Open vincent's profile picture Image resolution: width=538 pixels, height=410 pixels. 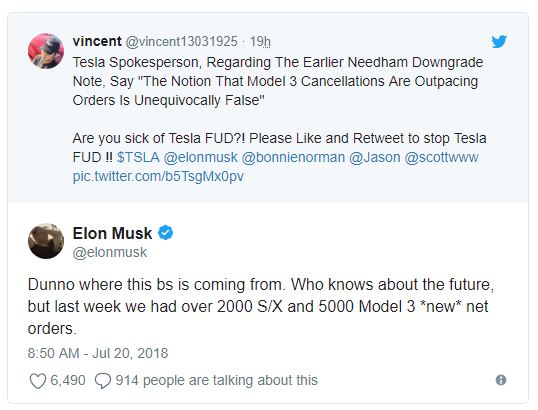(x=46, y=51)
